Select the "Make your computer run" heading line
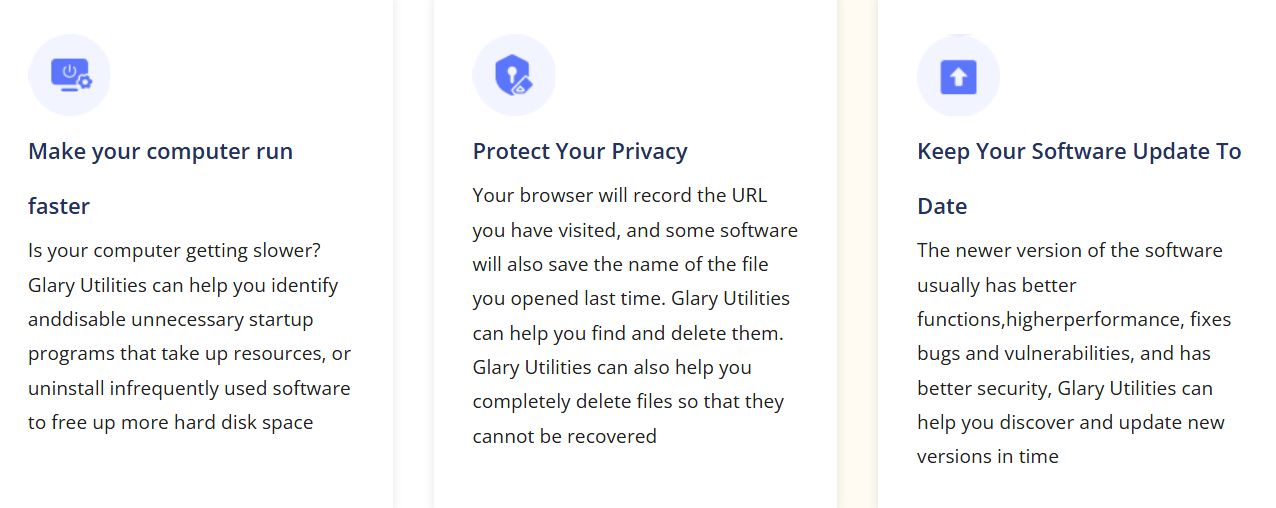The height and width of the screenshot is (508, 1276). tap(160, 151)
